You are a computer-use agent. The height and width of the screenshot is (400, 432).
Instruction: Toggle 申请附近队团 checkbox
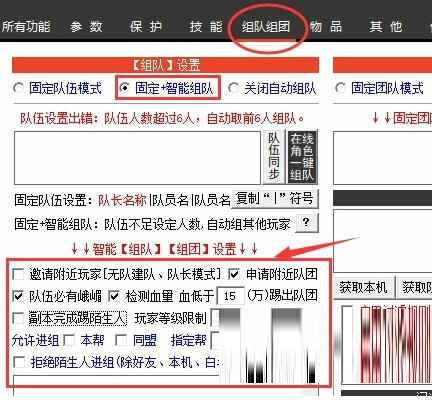[234, 274]
